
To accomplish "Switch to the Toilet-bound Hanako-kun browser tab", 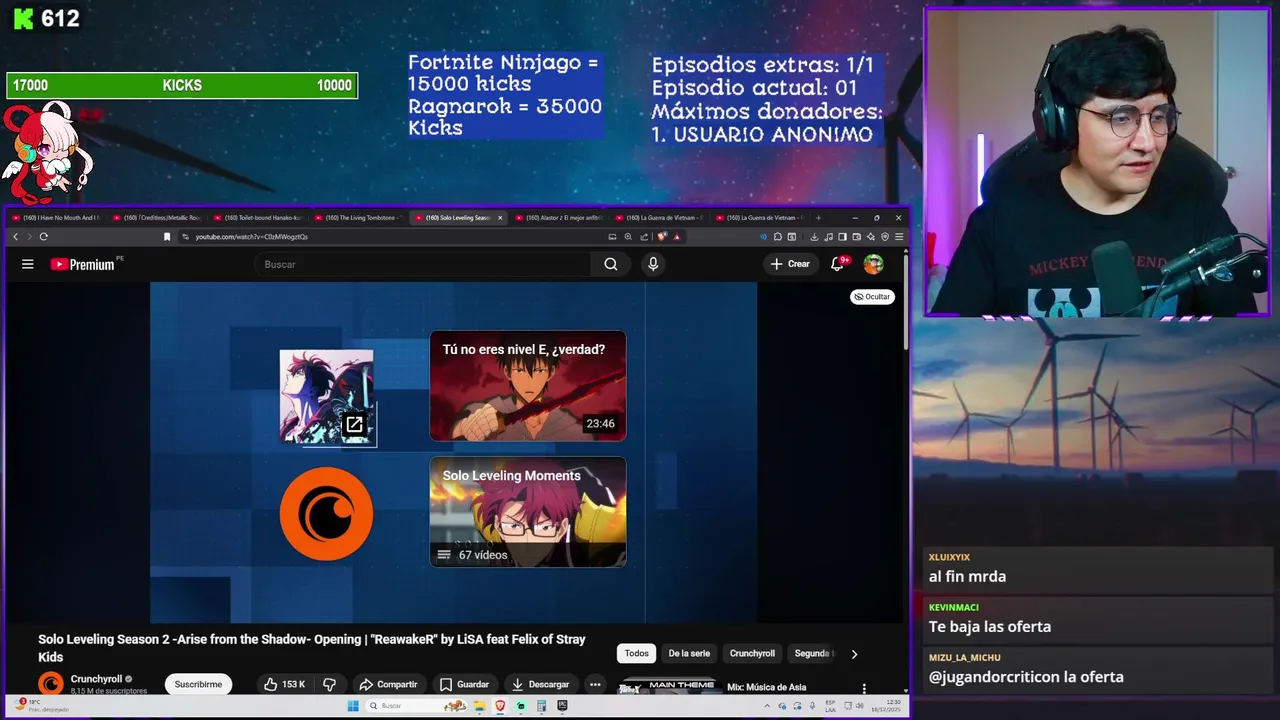I will (x=258, y=217).
